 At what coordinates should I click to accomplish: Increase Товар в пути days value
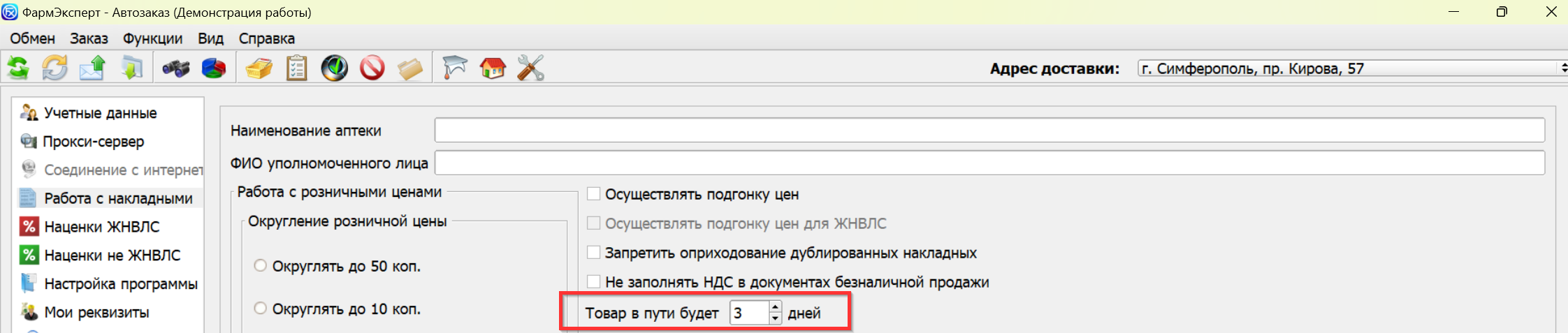775,306
